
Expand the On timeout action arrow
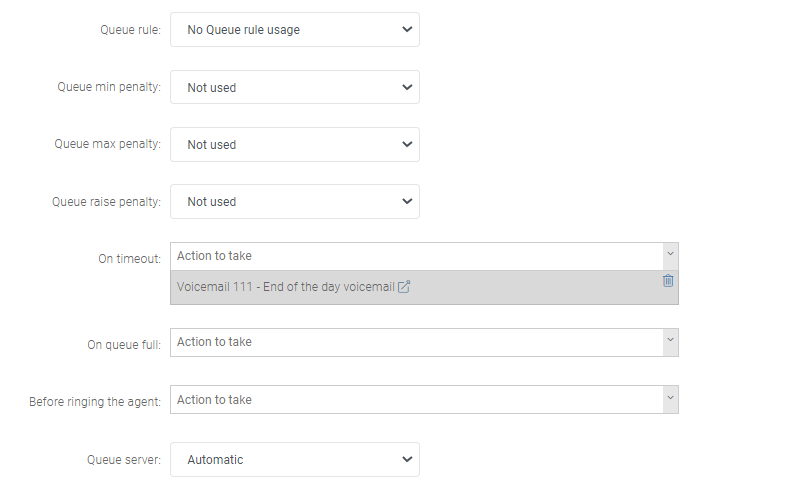(670, 256)
